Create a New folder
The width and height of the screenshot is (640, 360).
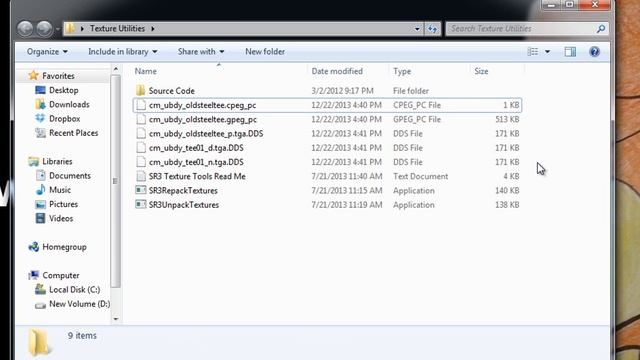click(265, 52)
